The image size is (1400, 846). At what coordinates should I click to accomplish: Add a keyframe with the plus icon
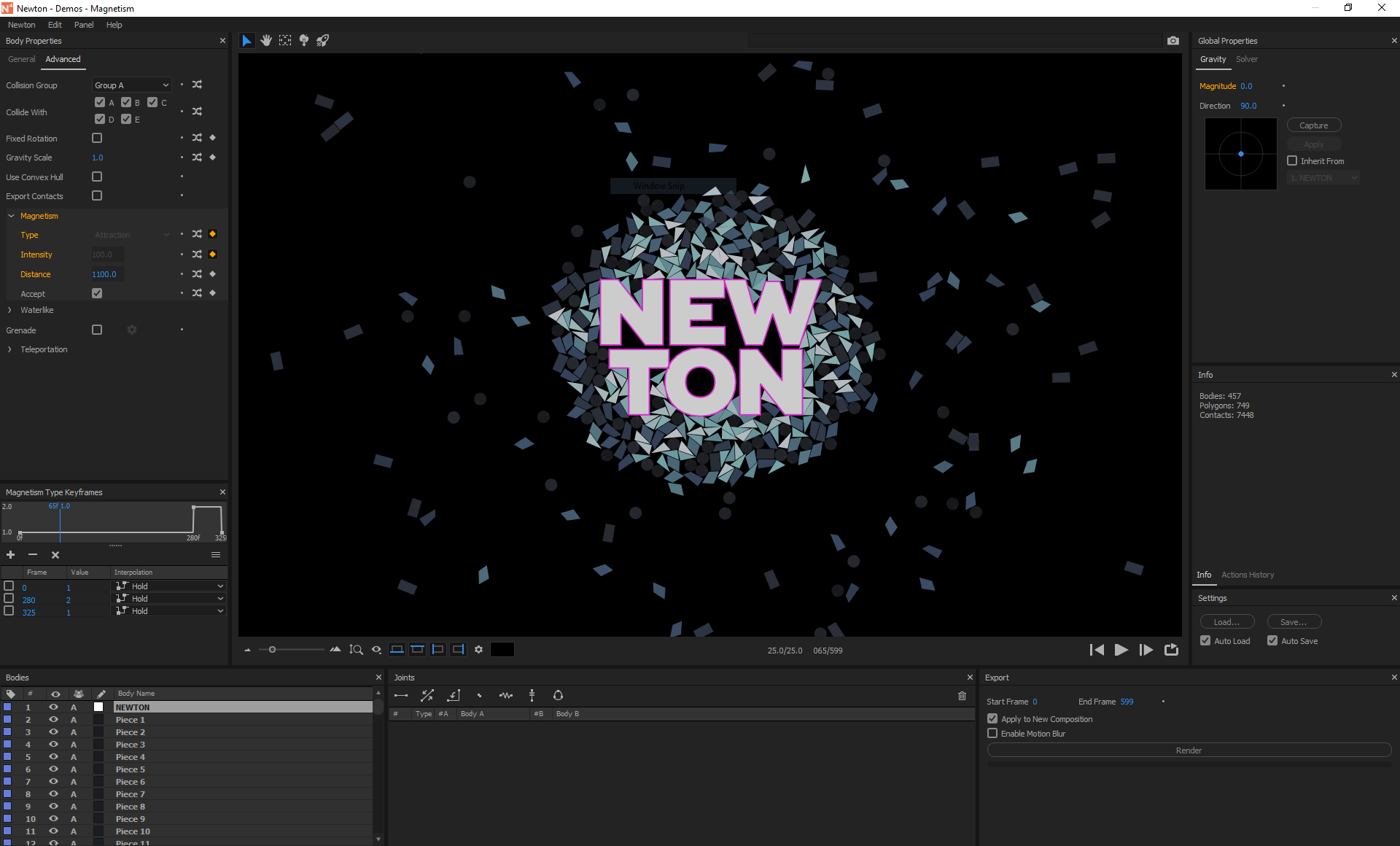coord(11,555)
